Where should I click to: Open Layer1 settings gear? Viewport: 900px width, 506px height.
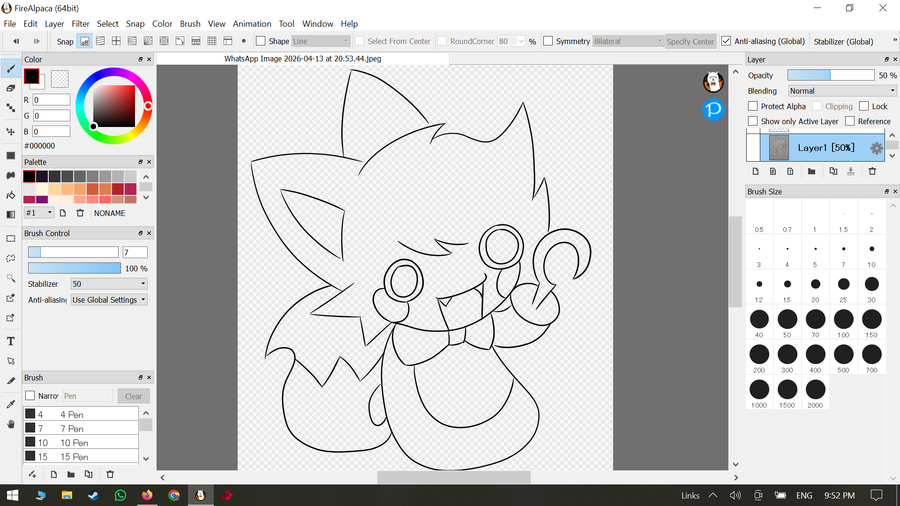tap(876, 148)
